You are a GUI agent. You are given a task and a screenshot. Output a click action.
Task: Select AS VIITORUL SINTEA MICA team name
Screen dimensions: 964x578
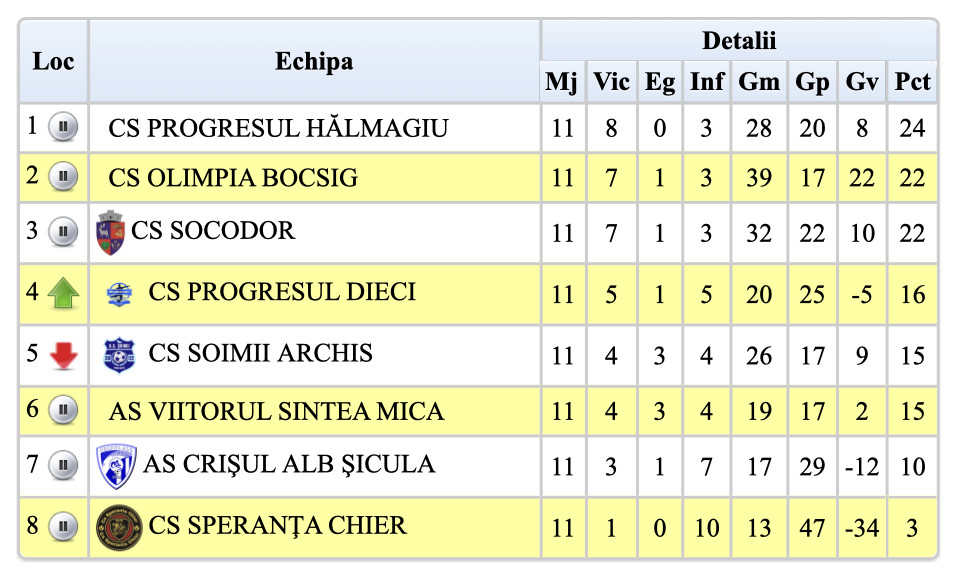pos(276,412)
